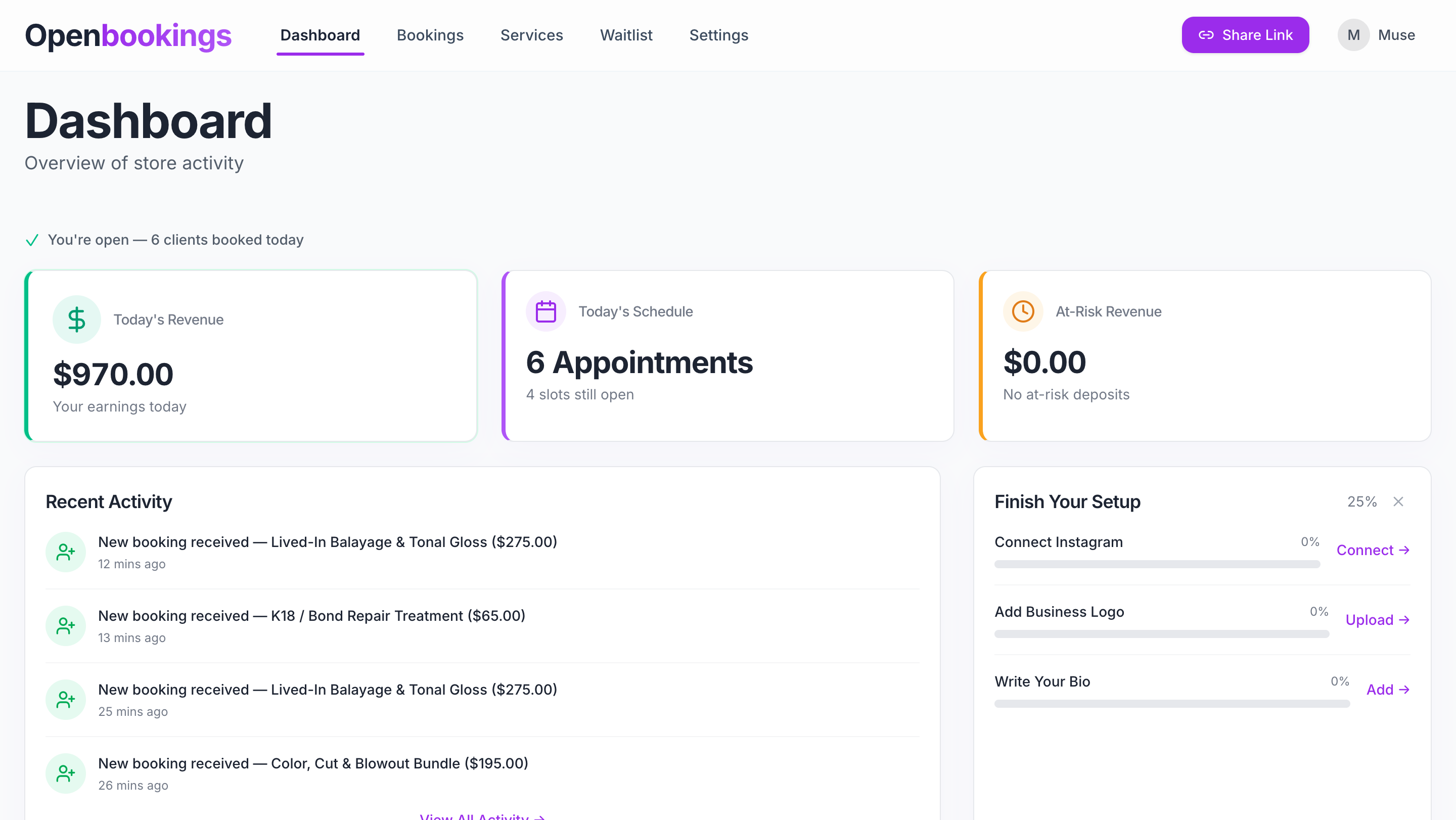Image resolution: width=1456 pixels, height=820 pixels.
Task: Dismiss the Finish Your Setup panel
Action: click(1398, 502)
